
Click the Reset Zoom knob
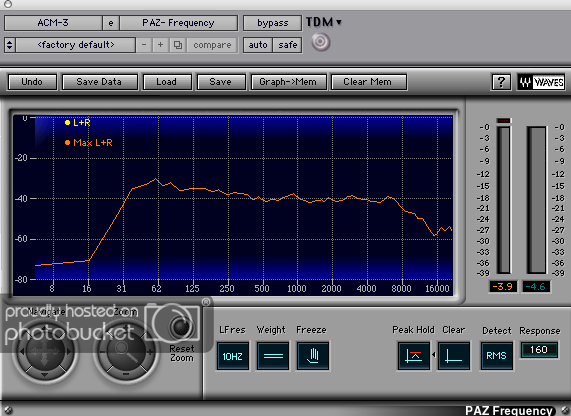point(182,327)
